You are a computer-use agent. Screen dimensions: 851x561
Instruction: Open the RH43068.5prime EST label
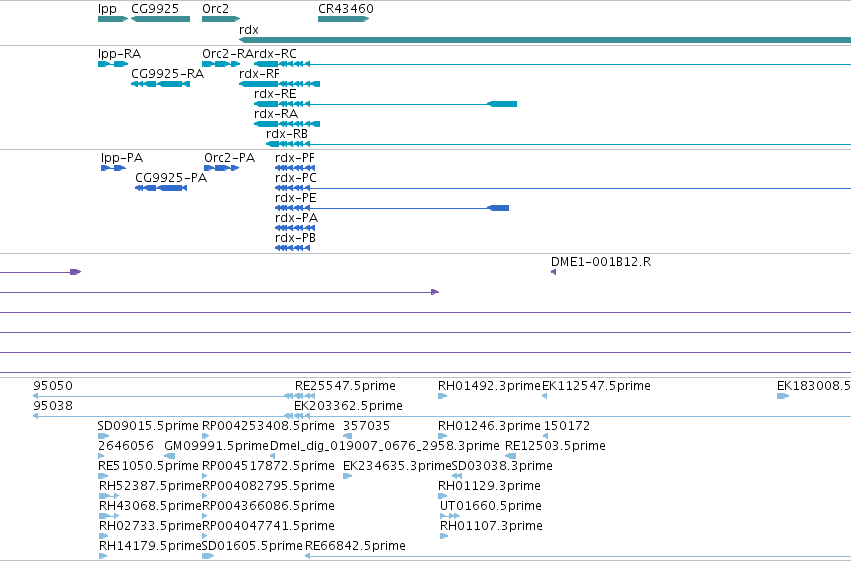click(150, 507)
